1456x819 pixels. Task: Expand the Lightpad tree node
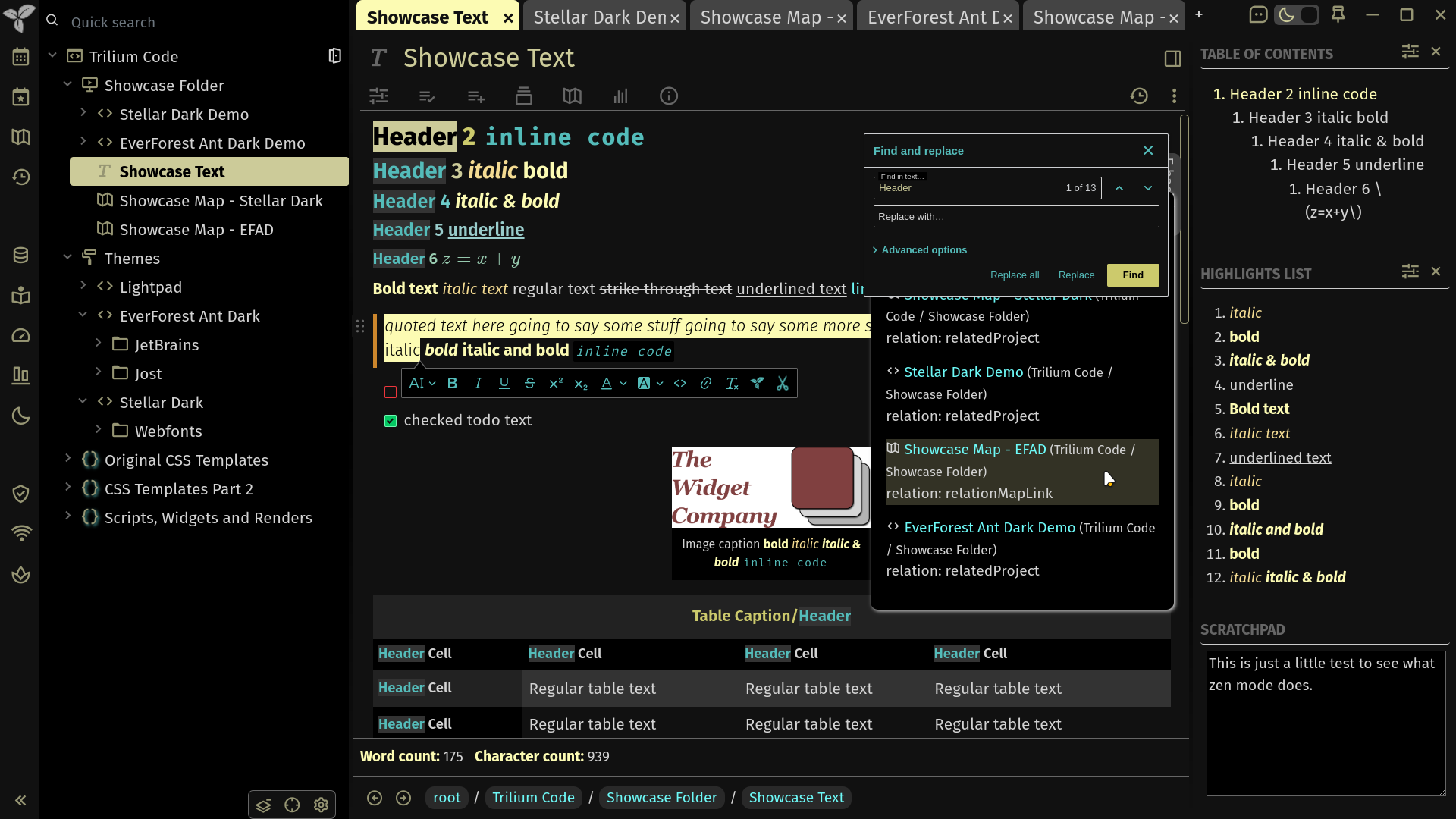83,286
